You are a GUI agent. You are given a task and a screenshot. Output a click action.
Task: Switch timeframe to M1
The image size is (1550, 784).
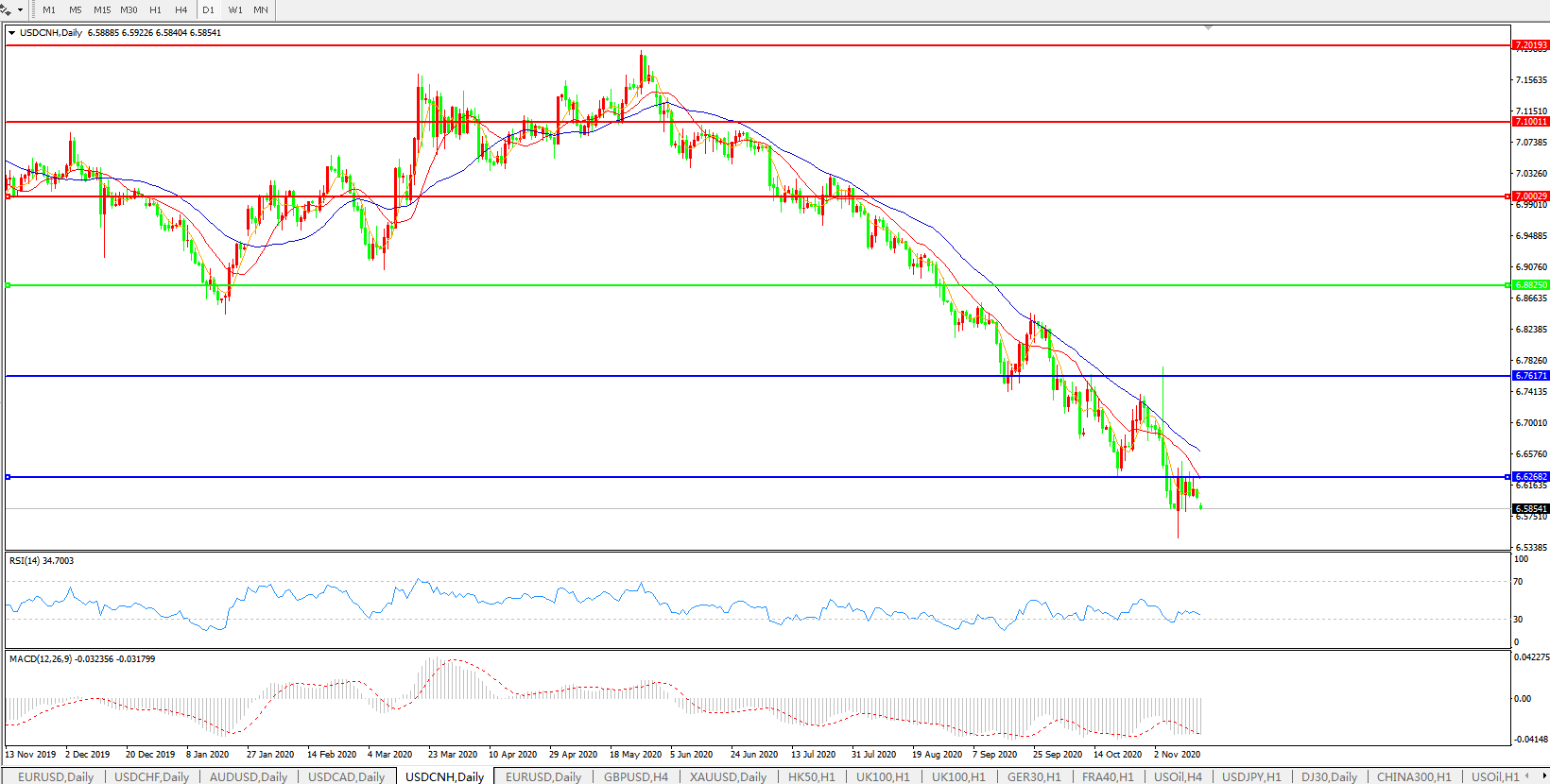(49, 10)
